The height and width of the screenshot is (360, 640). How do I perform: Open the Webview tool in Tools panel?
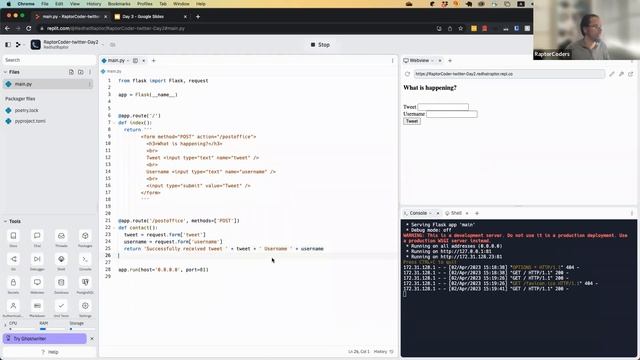pos(37,285)
